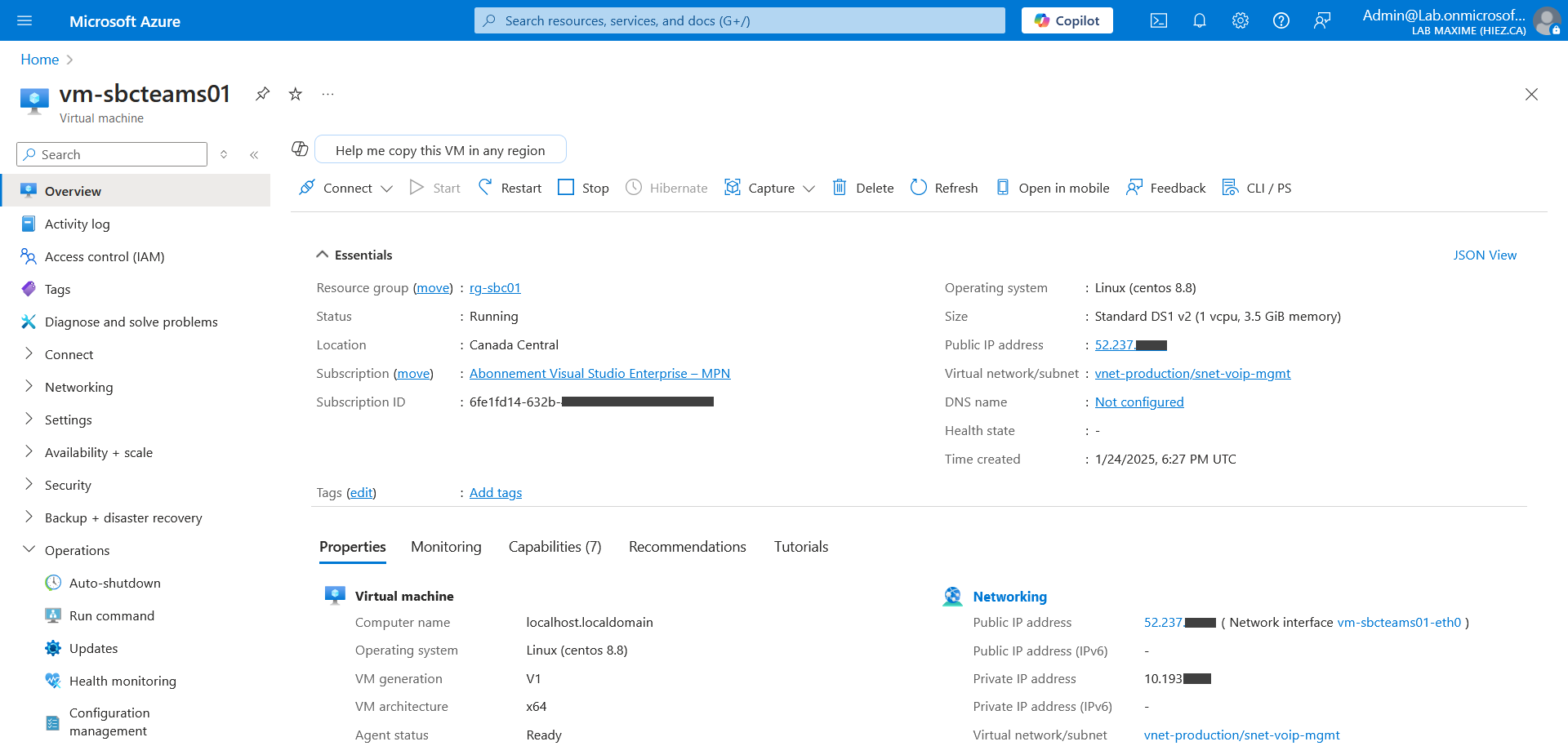Expand the Networking sidebar group
Image resolution: width=1568 pixels, height=746 pixels.
point(29,386)
